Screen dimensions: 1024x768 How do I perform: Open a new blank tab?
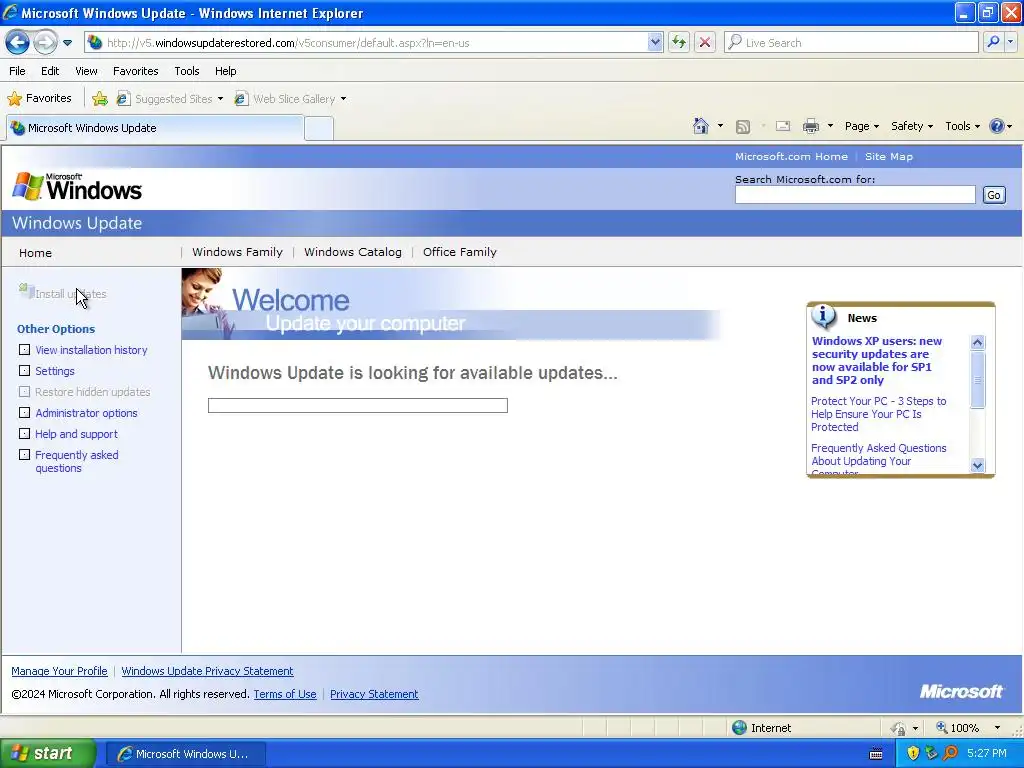(319, 128)
